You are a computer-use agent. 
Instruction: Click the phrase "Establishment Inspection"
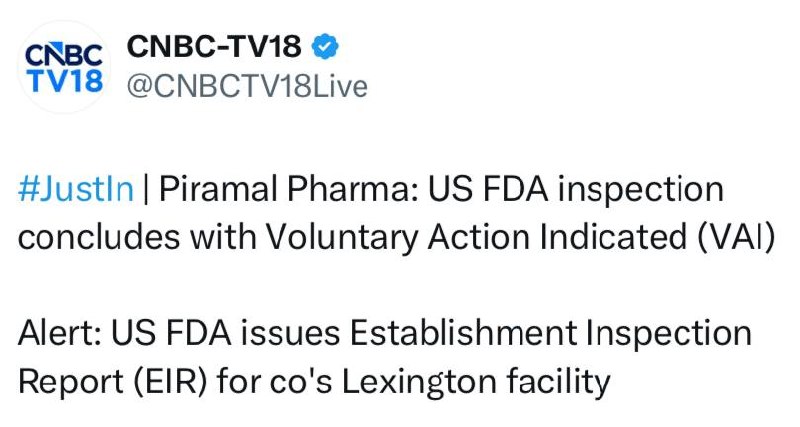point(533,333)
